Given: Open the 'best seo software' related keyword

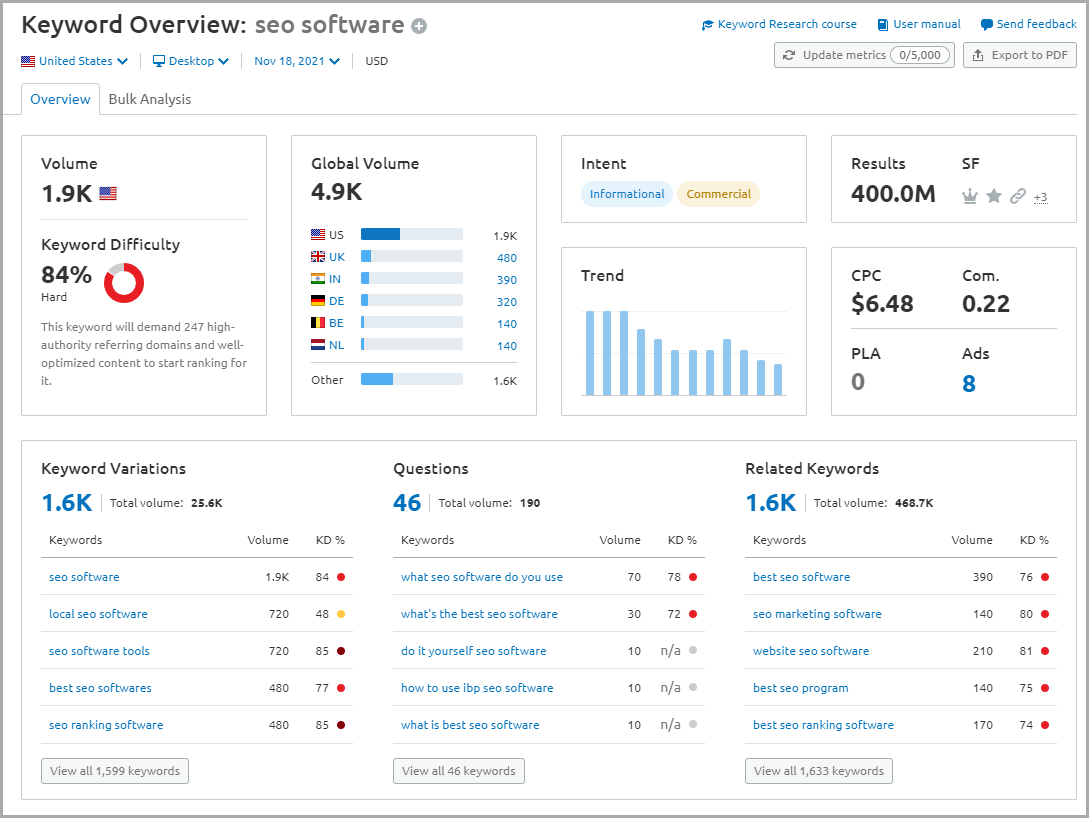Looking at the screenshot, I should point(801,576).
